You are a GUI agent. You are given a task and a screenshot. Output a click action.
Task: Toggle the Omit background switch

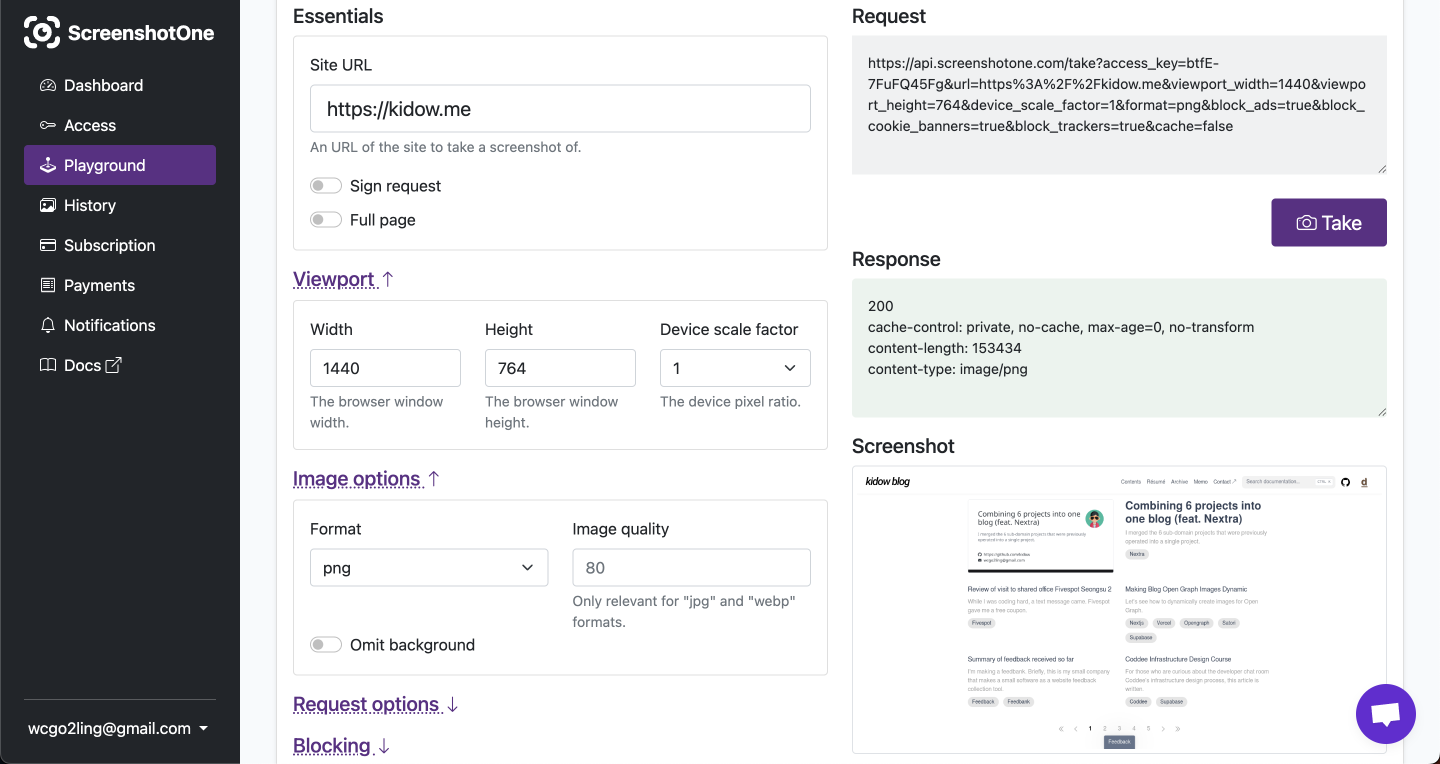(x=326, y=645)
